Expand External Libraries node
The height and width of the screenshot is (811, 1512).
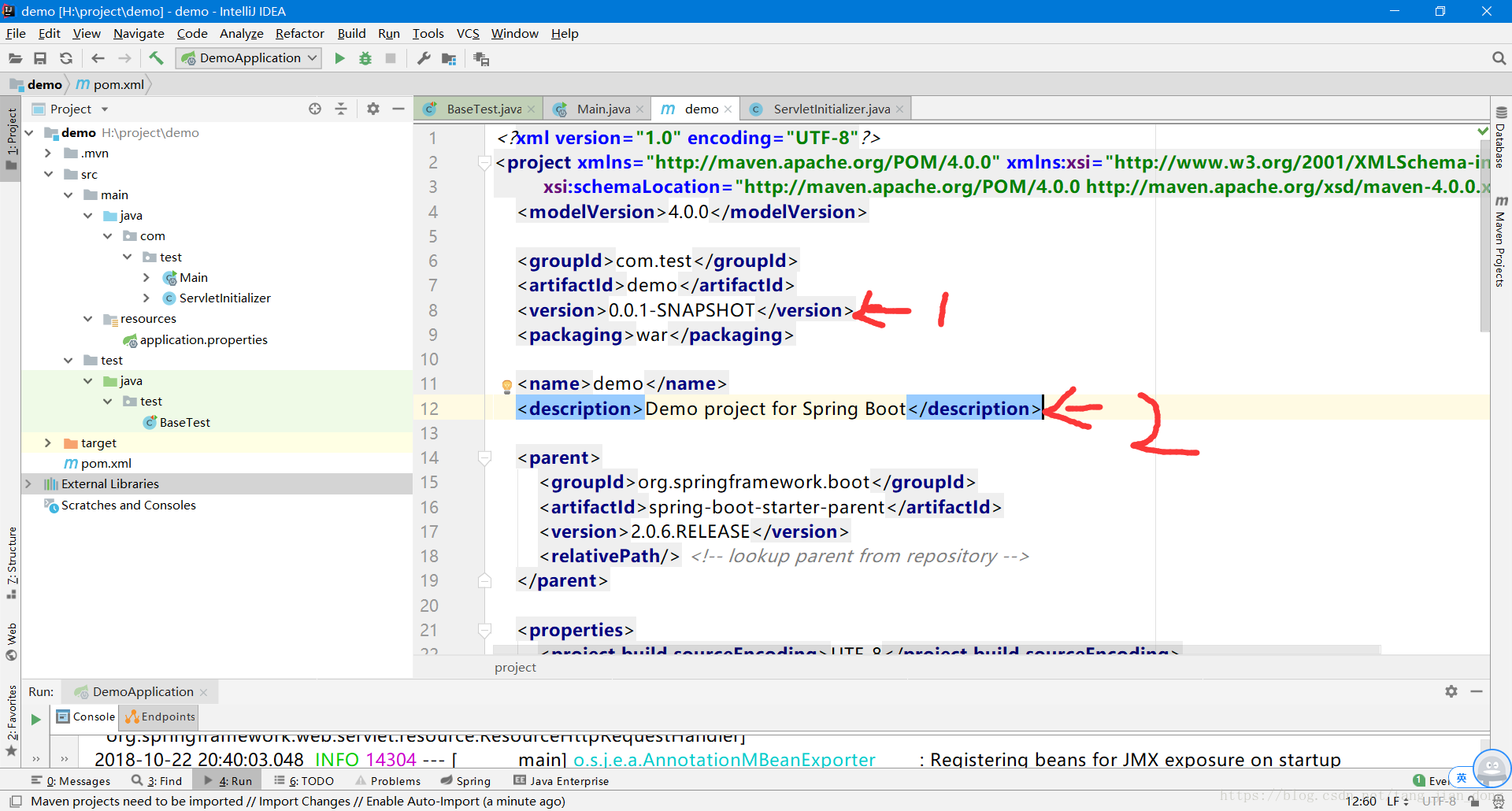click(x=29, y=484)
